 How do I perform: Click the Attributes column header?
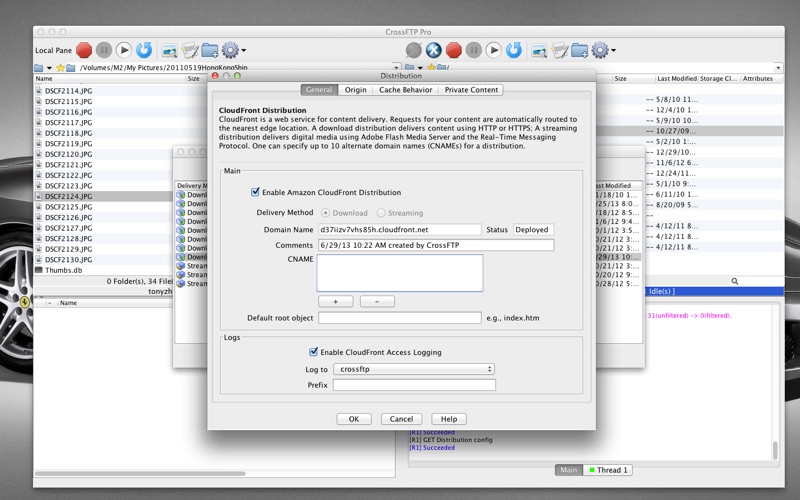pyautogui.click(x=758, y=79)
